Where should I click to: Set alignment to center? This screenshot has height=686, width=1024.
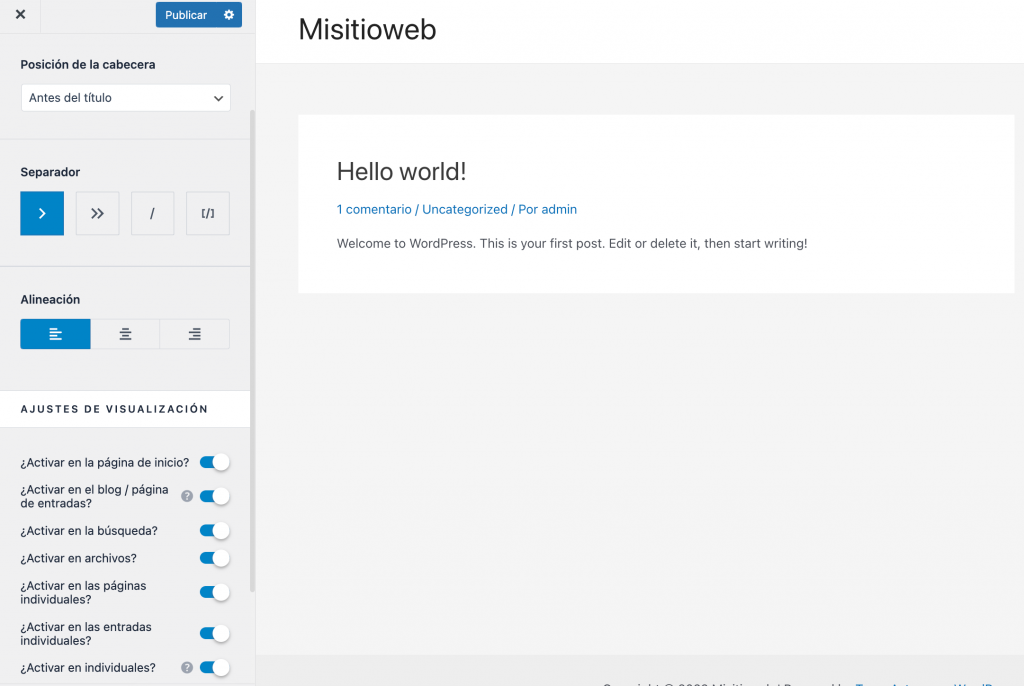tap(125, 334)
